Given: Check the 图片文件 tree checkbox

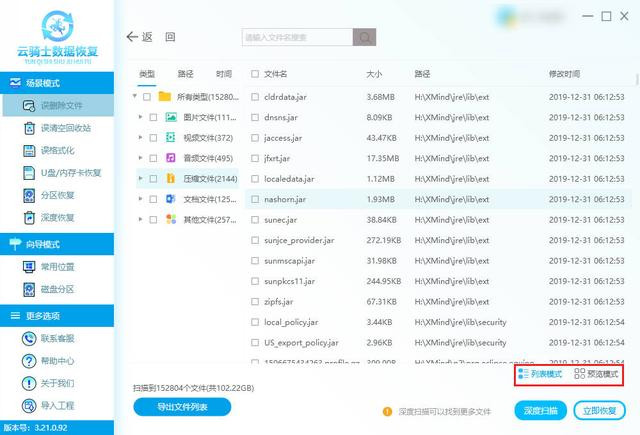Looking at the screenshot, I should point(153,118).
